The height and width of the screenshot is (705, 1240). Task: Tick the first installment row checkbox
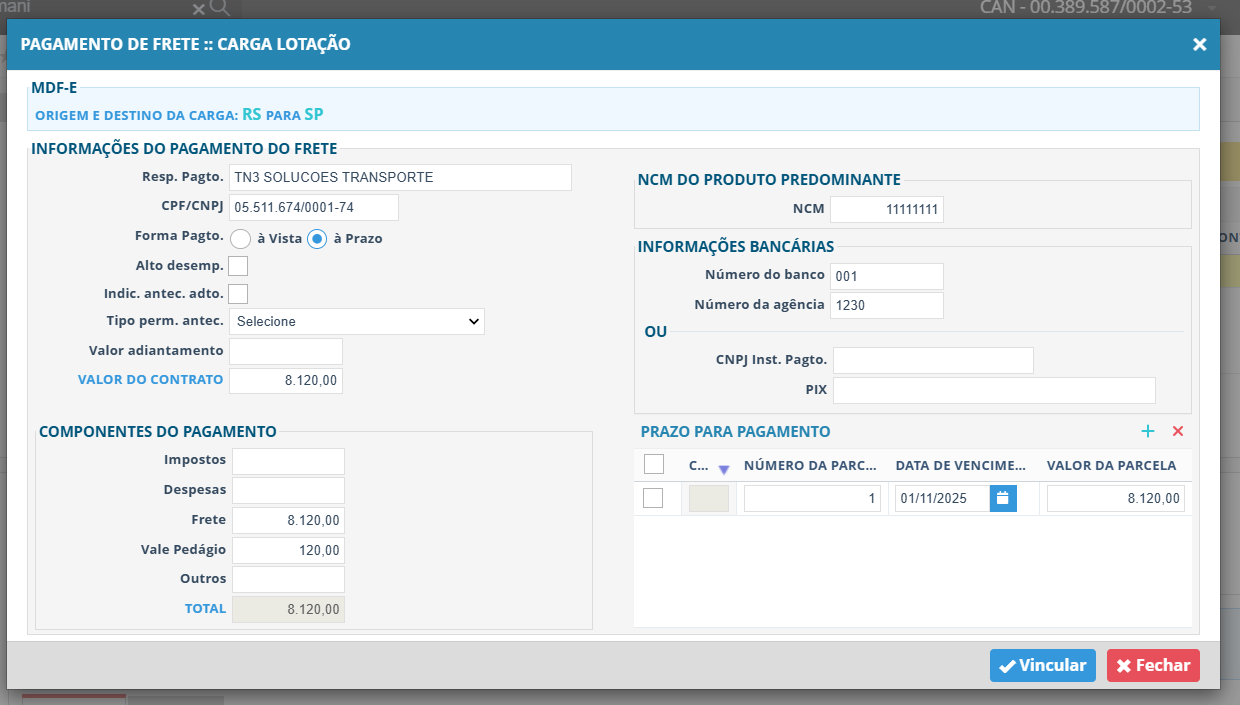[653, 498]
